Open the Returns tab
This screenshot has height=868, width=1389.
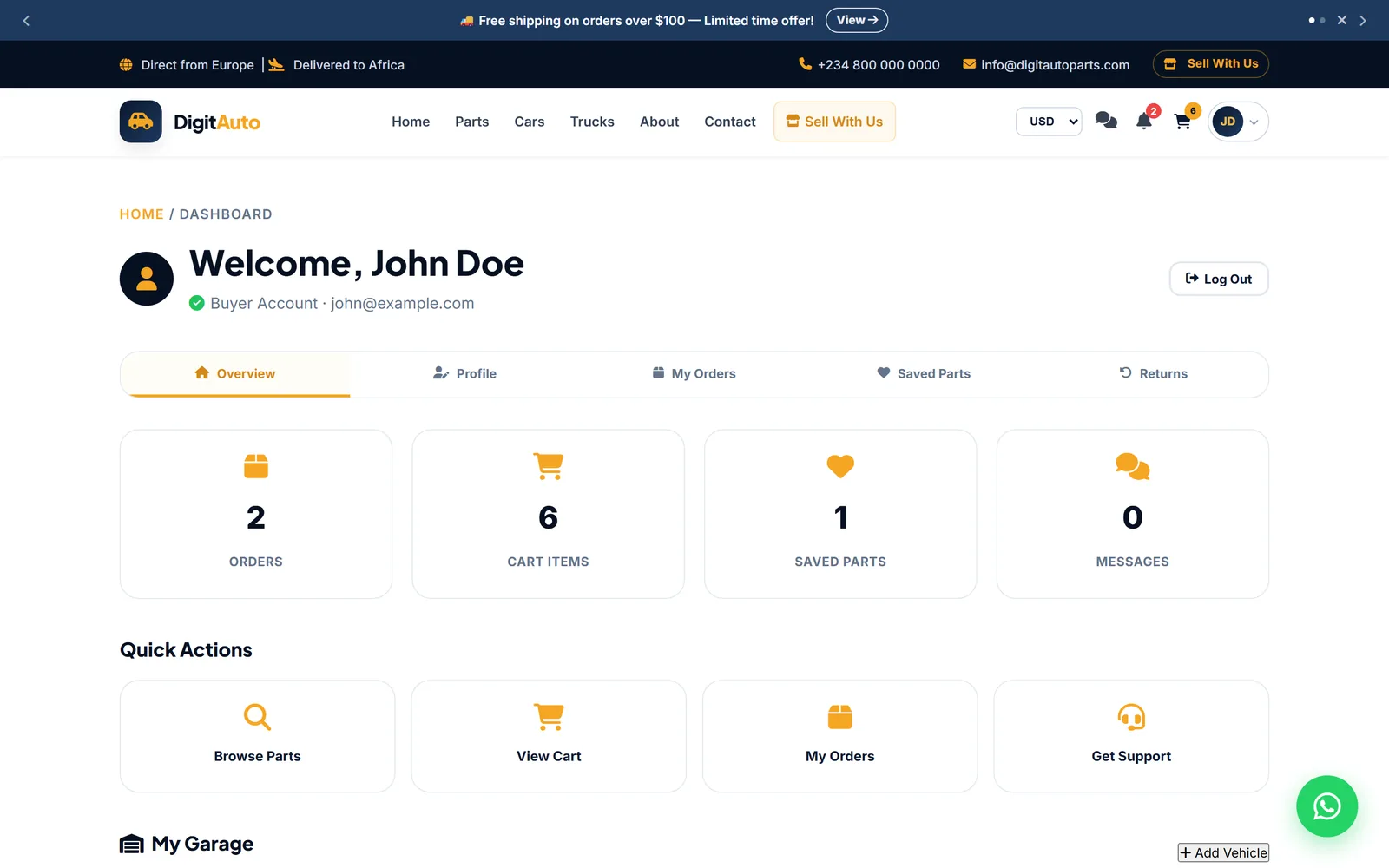point(1153,374)
